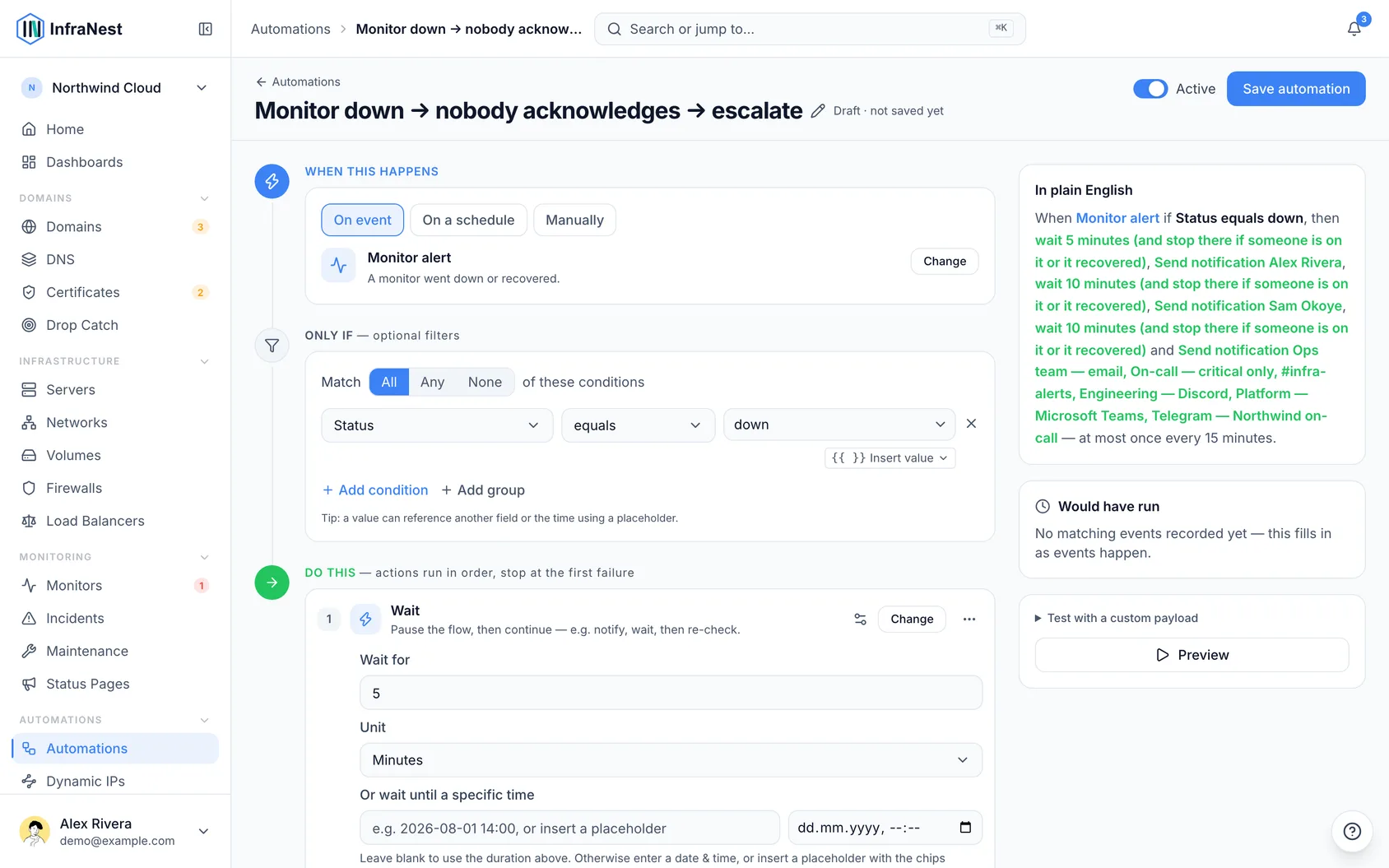
Task: Click Change for the Monitor alert trigger
Action: 945,261
